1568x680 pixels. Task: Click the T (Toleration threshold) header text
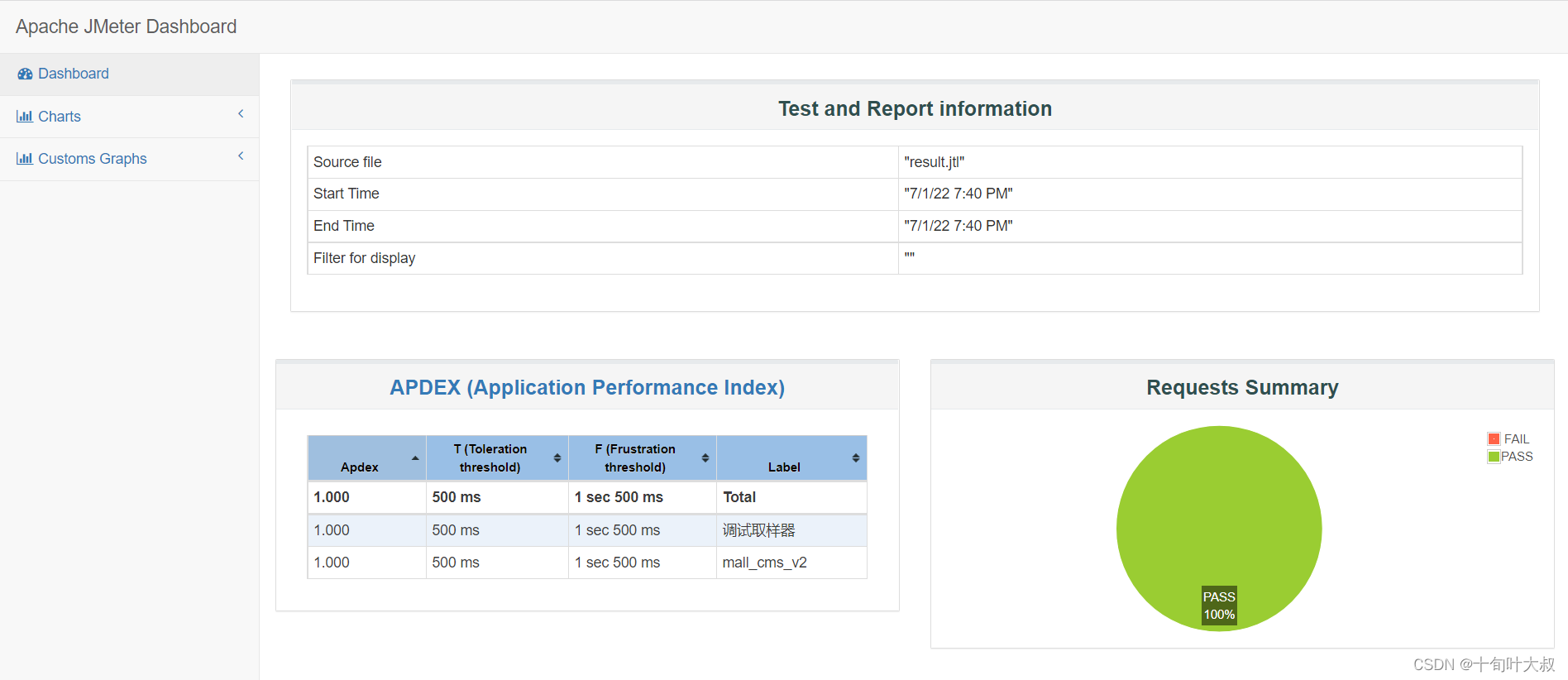490,458
